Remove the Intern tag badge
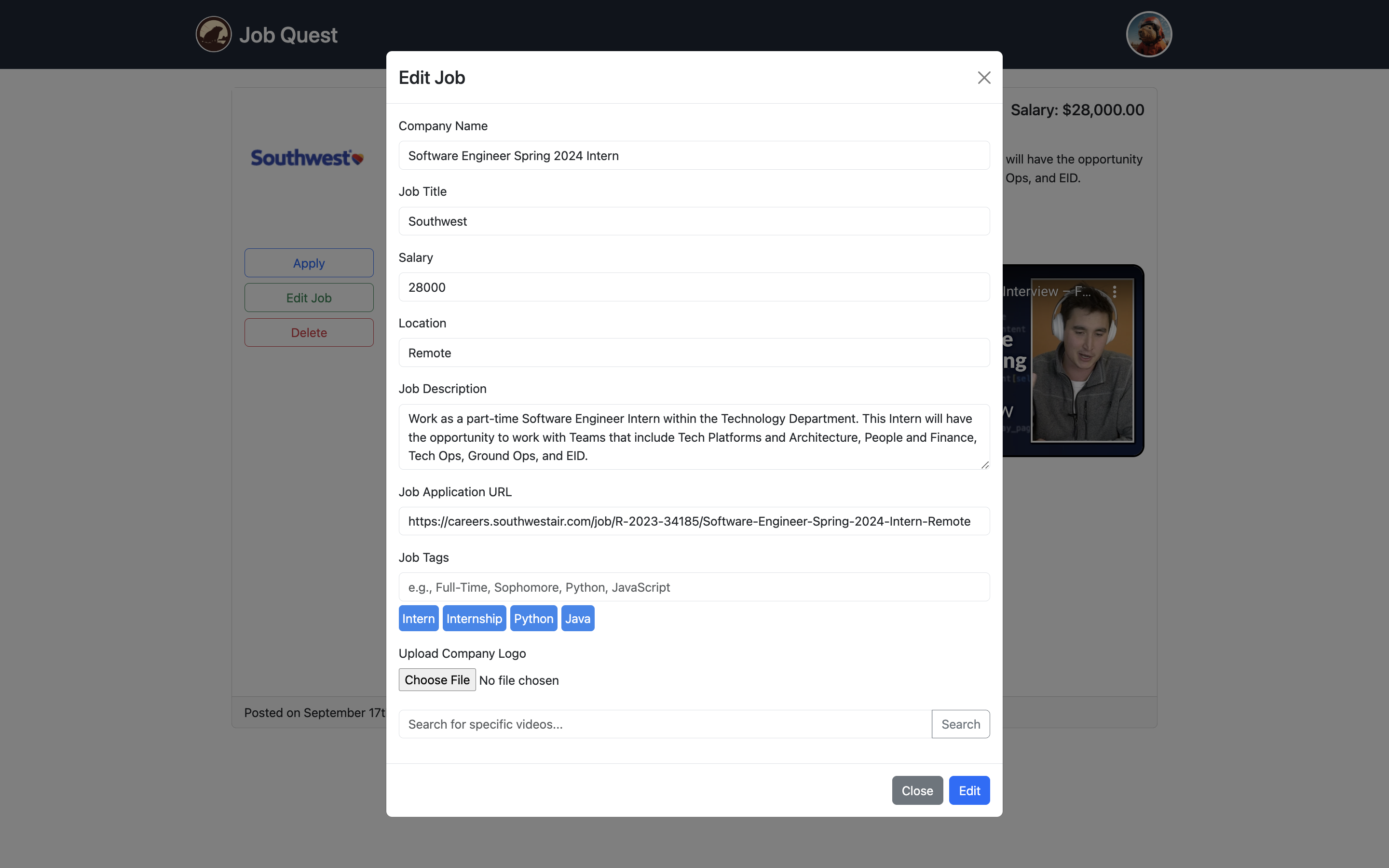The image size is (1389, 868). coord(419,618)
